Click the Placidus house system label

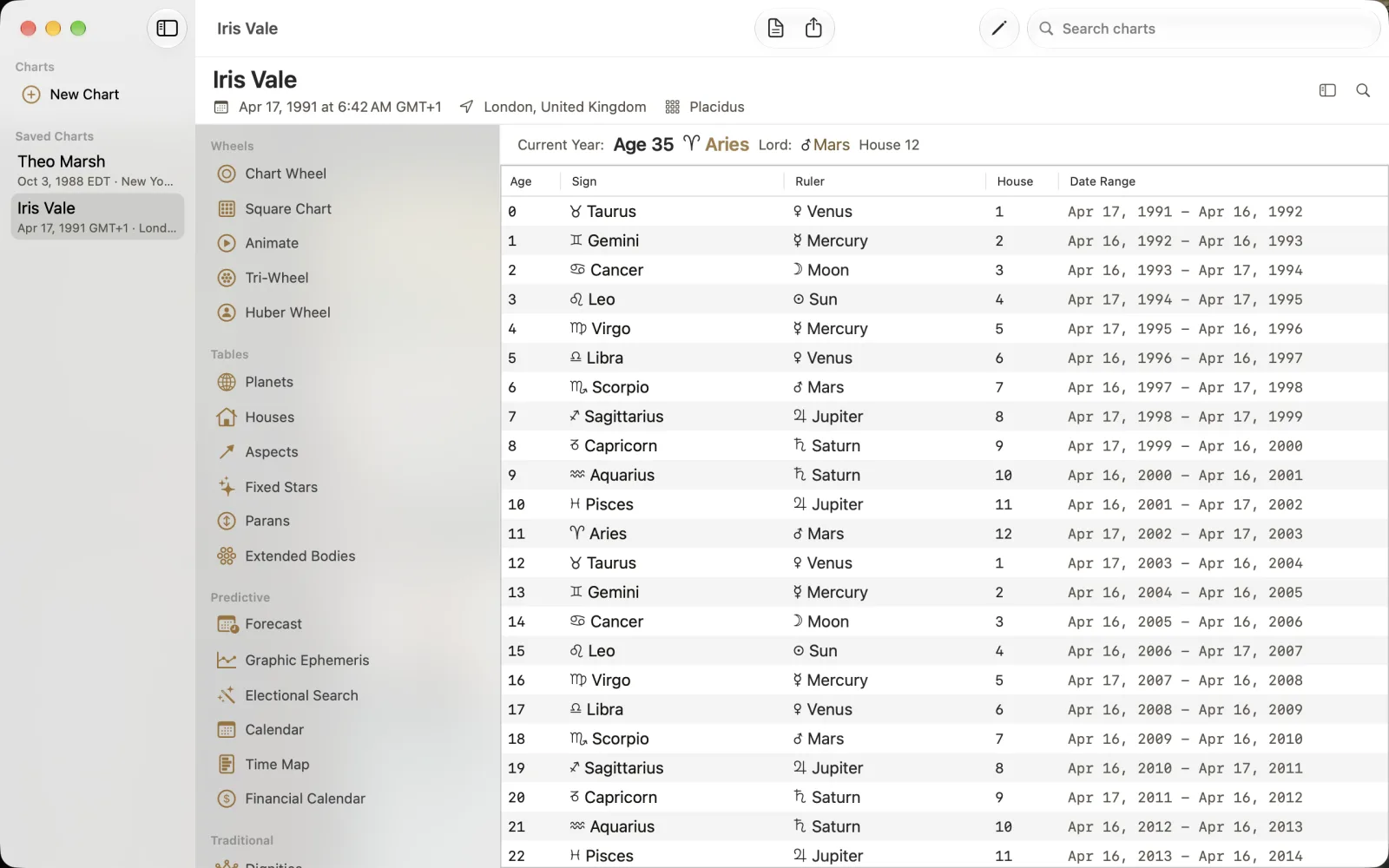pyautogui.click(x=705, y=107)
